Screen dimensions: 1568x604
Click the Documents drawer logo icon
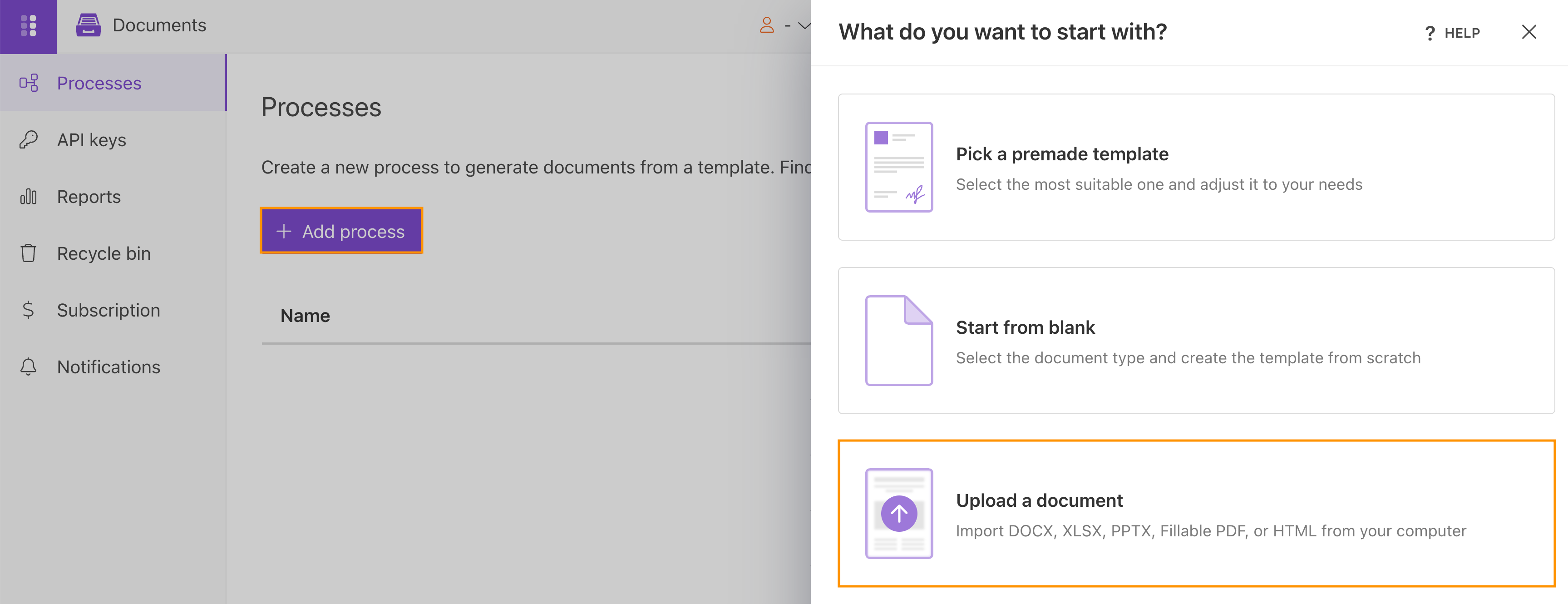[x=88, y=25]
